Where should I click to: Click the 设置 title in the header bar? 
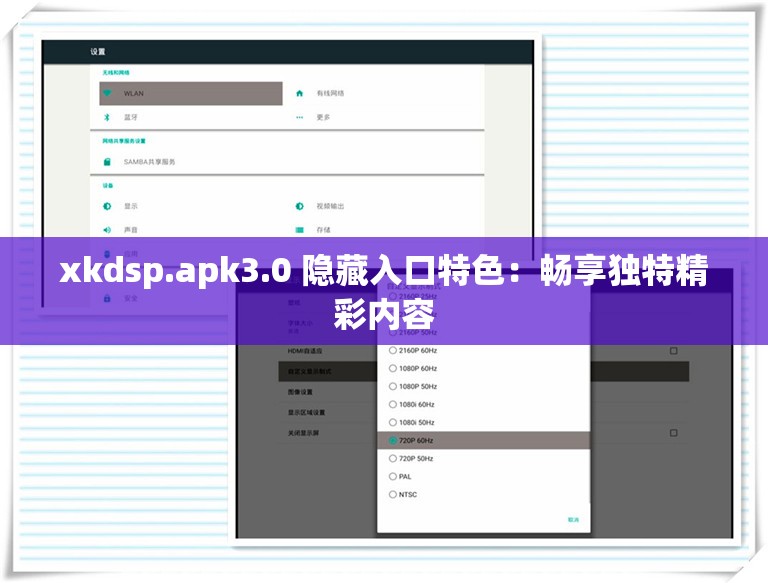97,51
